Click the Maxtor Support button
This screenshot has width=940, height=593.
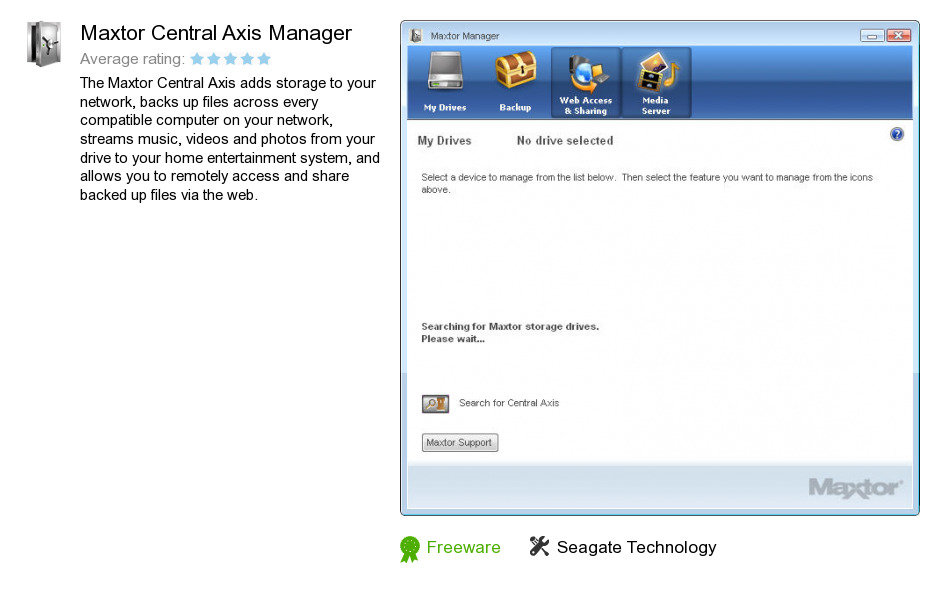click(x=460, y=443)
